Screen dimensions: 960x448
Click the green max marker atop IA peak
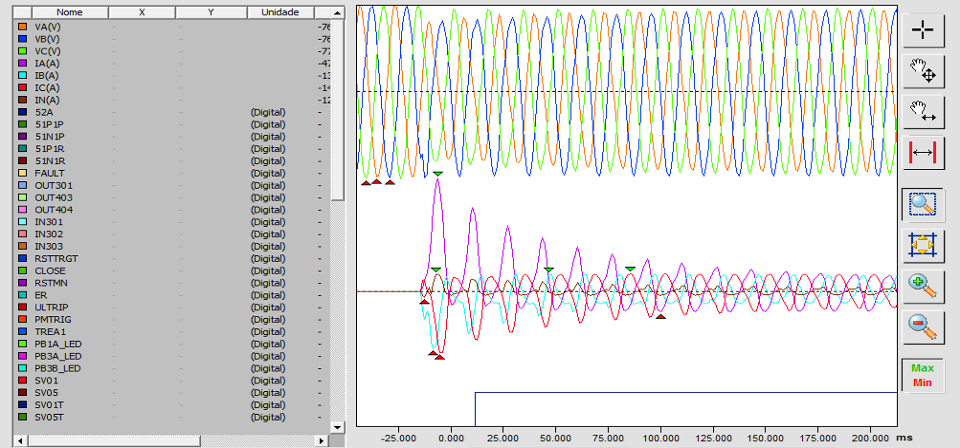click(x=437, y=174)
